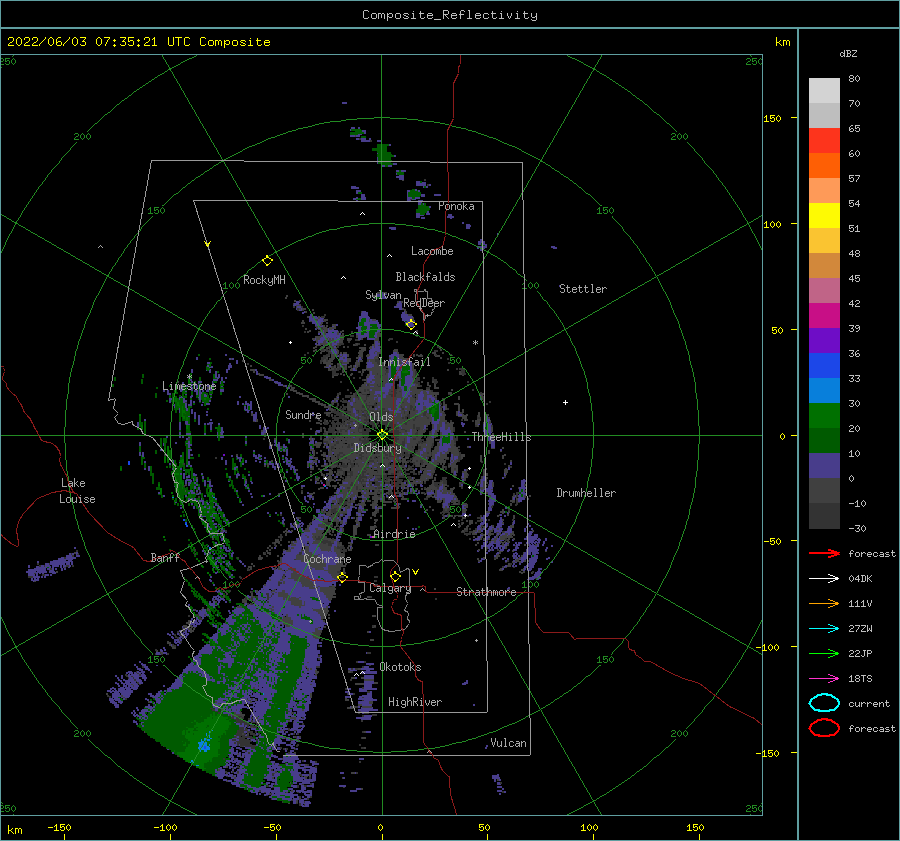900x841 pixels.
Task: Select the light grey 80 dBZ swatch
Action: coord(824,90)
